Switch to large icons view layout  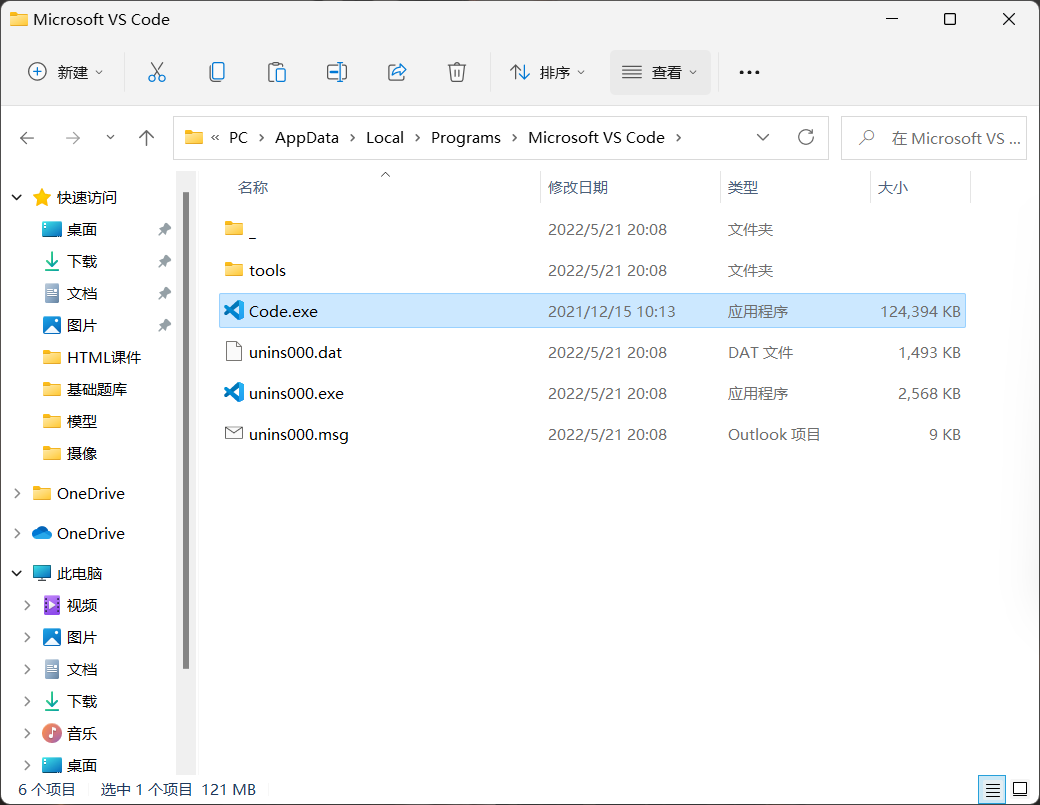[1018, 789]
